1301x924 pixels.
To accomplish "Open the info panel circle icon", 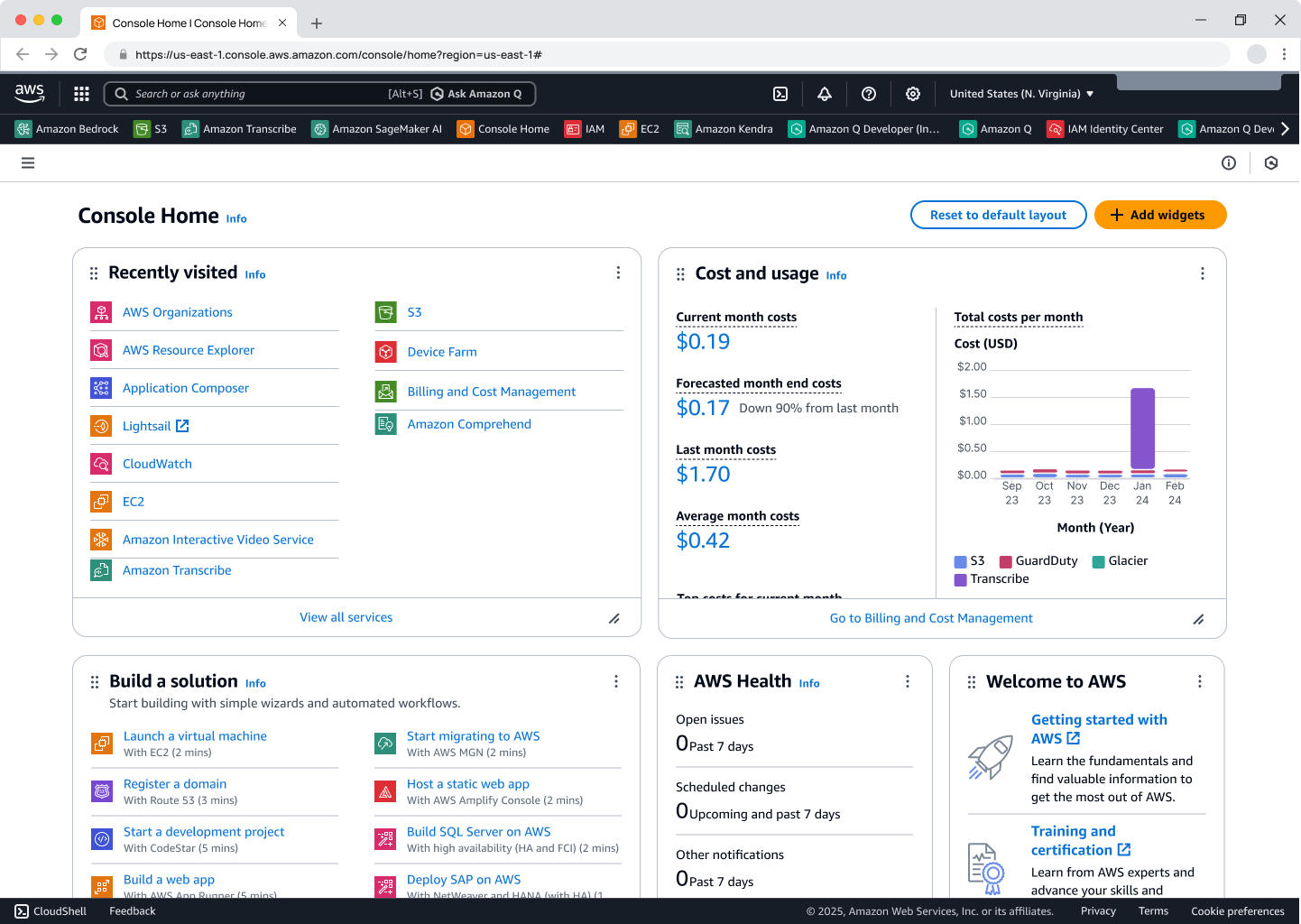I will point(1229,163).
